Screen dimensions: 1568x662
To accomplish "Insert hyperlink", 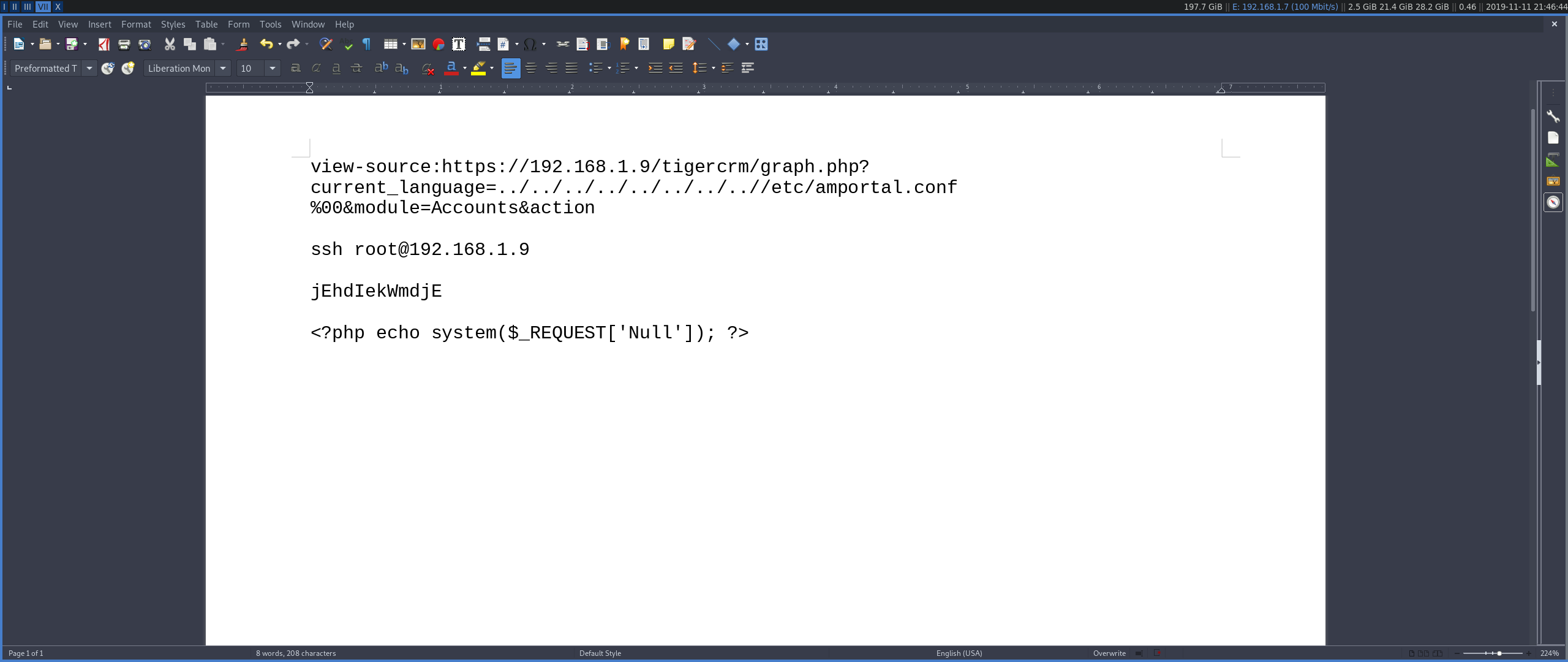I will [x=563, y=44].
